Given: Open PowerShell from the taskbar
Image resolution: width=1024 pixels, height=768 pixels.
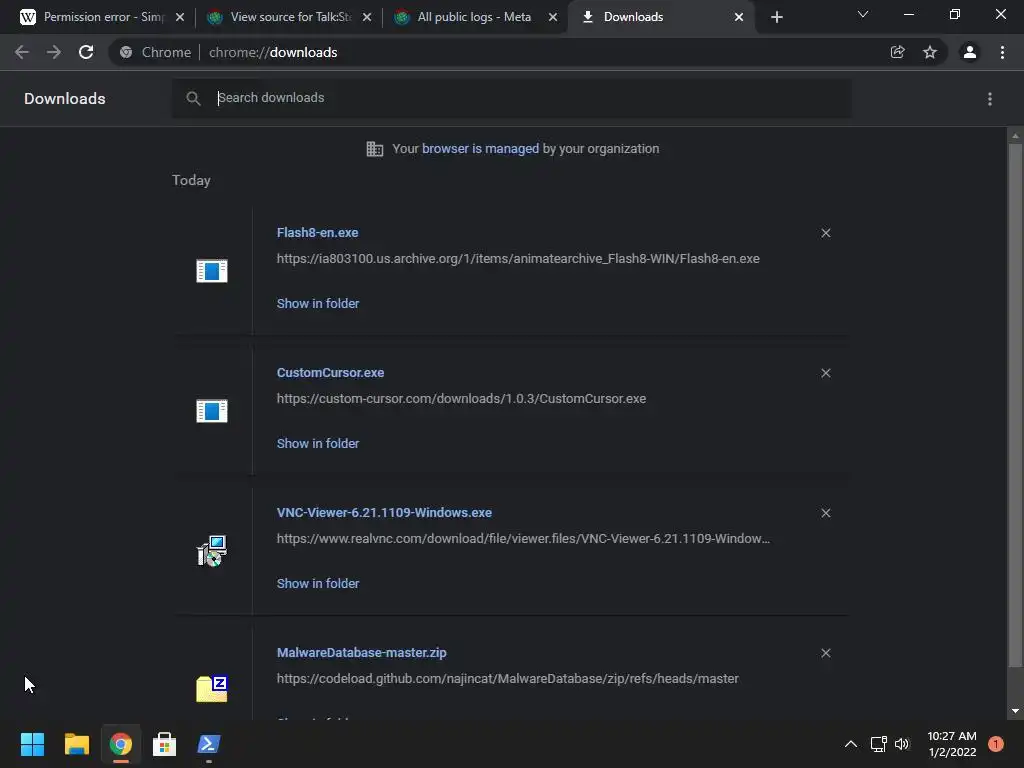Looking at the screenshot, I should pos(209,744).
